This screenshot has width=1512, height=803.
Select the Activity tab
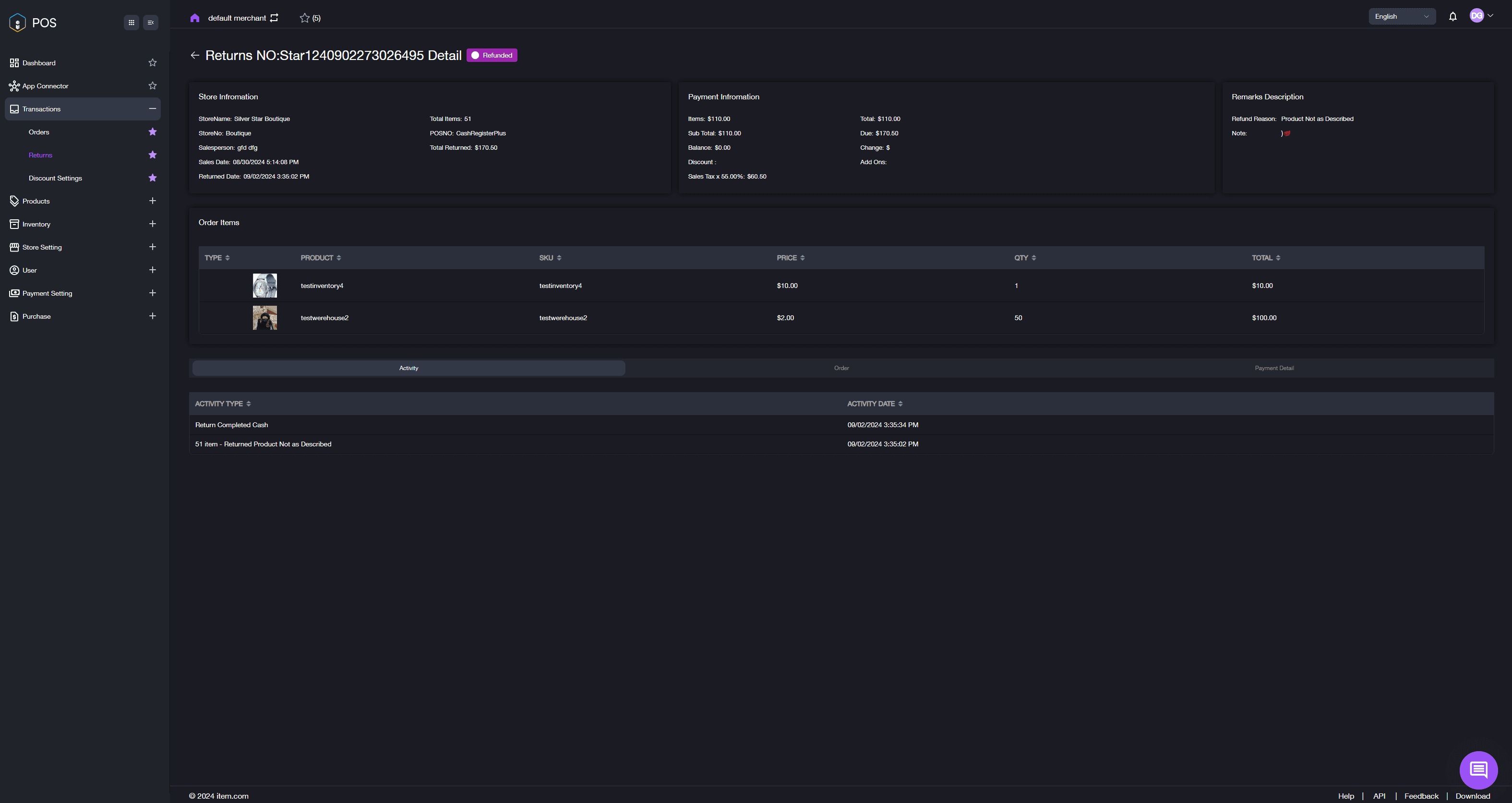pos(409,368)
